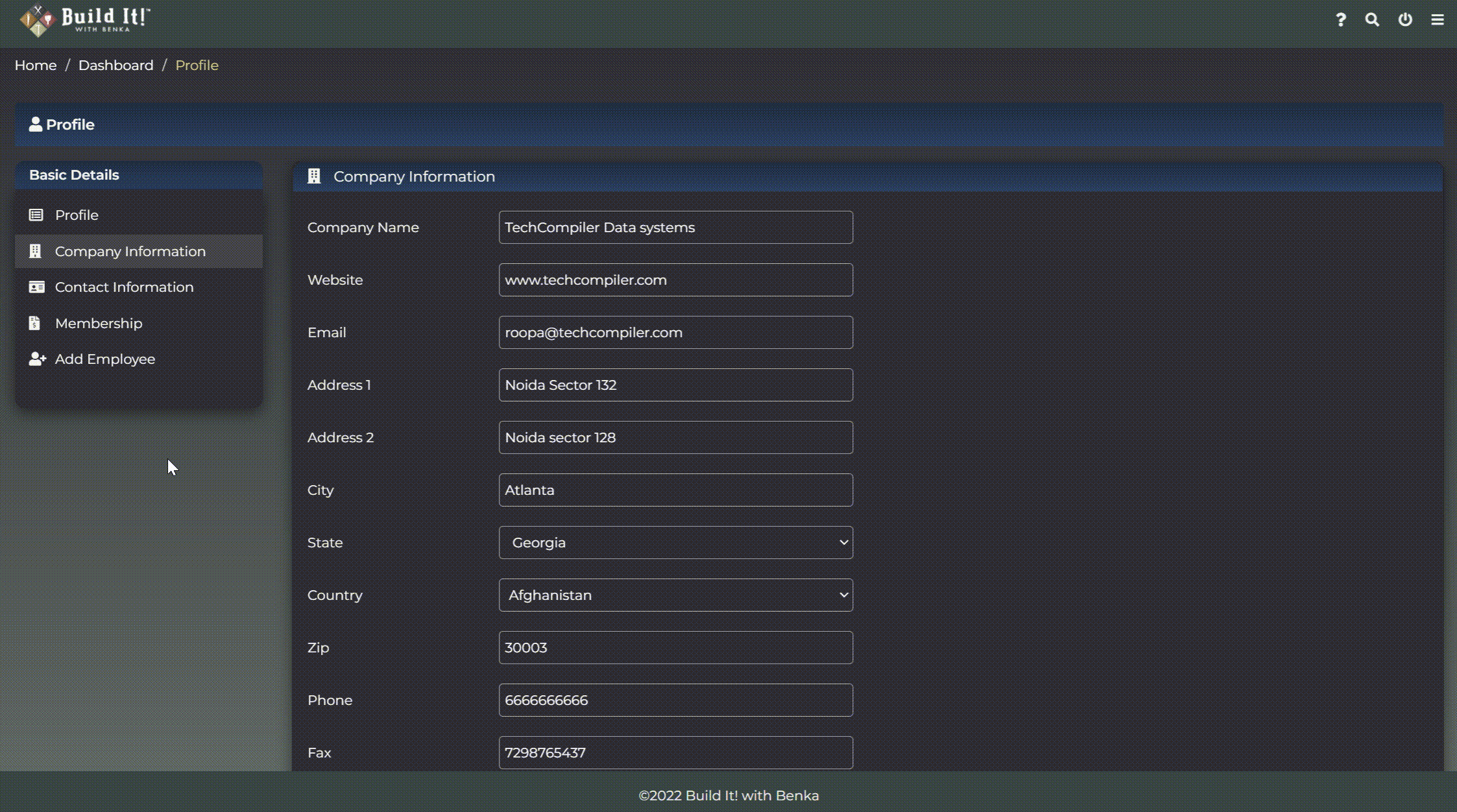
Task: Select the Membership dollar-document icon
Action: point(35,322)
